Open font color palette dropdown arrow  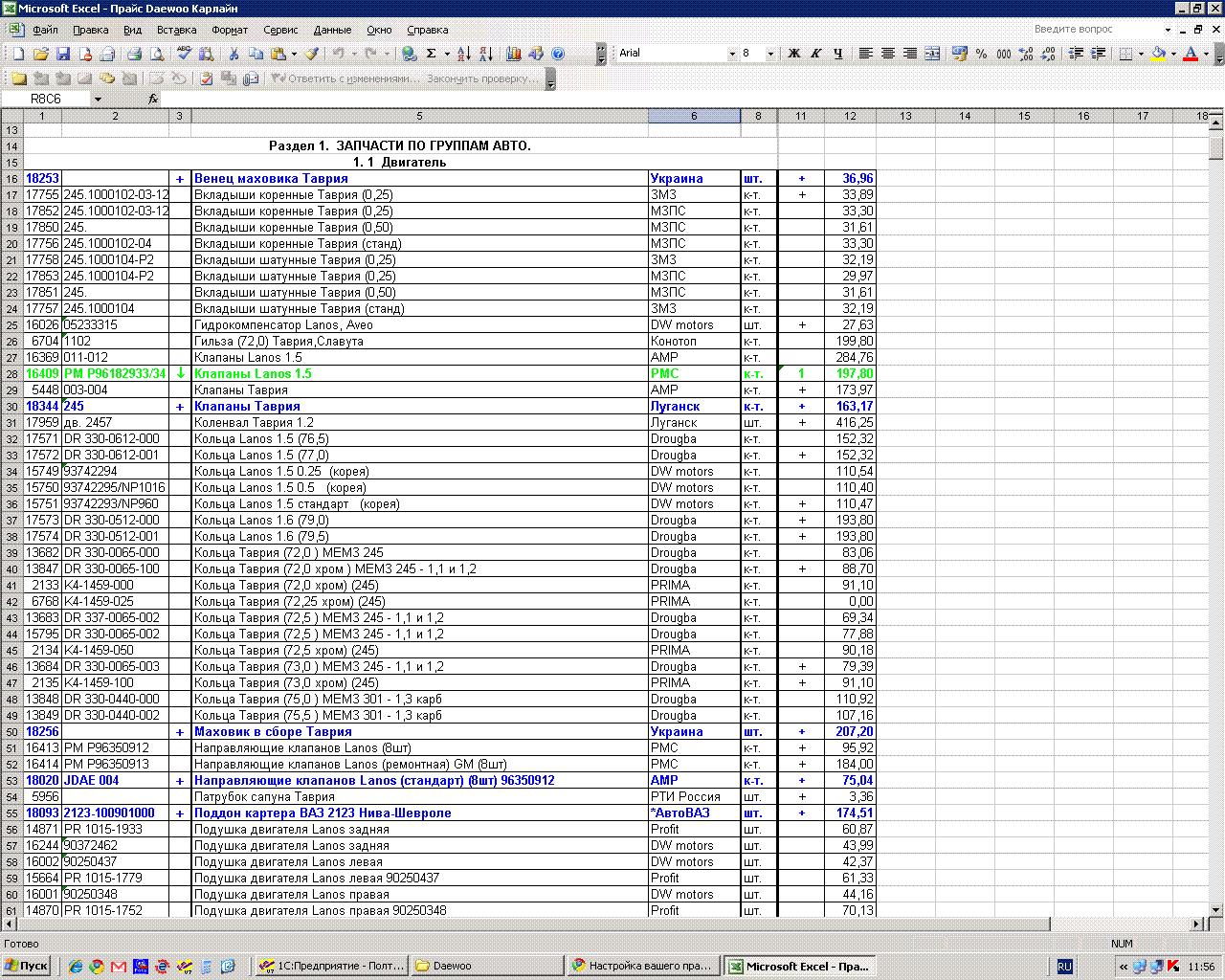(x=1207, y=54)
